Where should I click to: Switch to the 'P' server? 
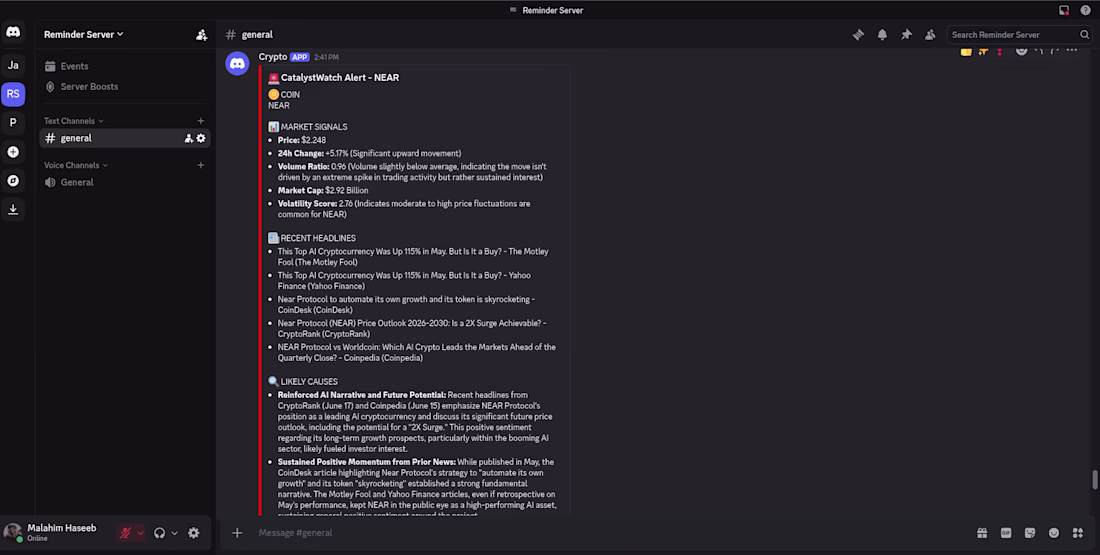pyautogui.click(x=13, y=123)
